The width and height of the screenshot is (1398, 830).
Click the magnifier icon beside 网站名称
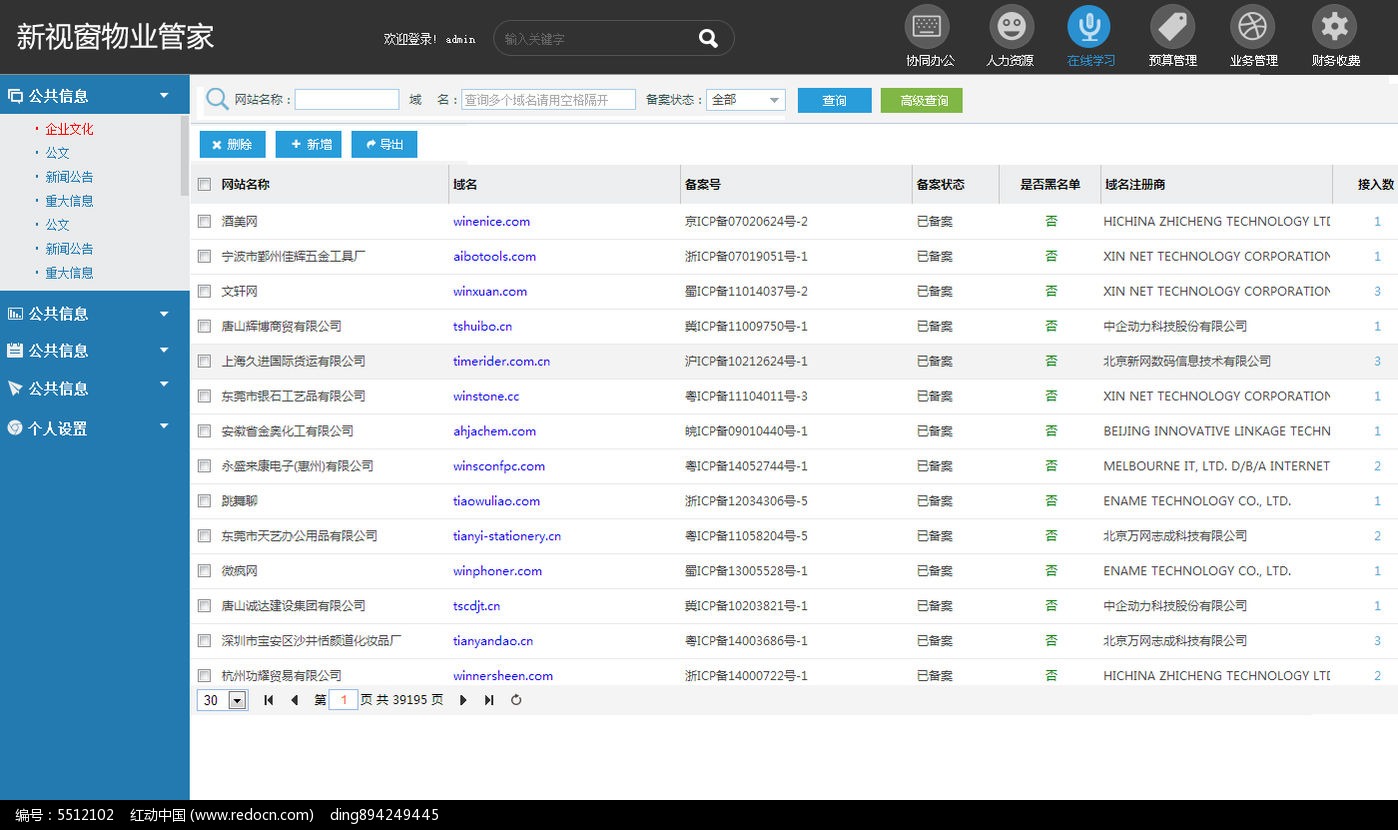[x=217, y=100]
